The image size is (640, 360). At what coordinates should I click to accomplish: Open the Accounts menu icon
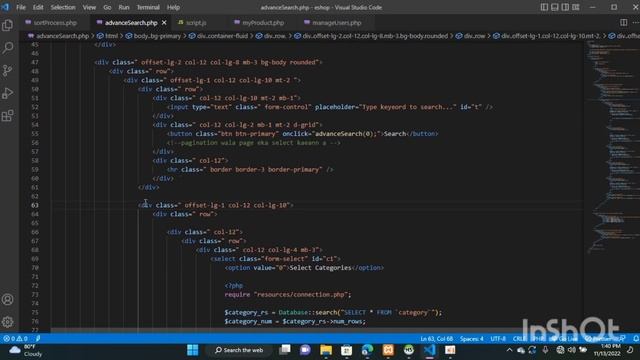coord(7,299)
